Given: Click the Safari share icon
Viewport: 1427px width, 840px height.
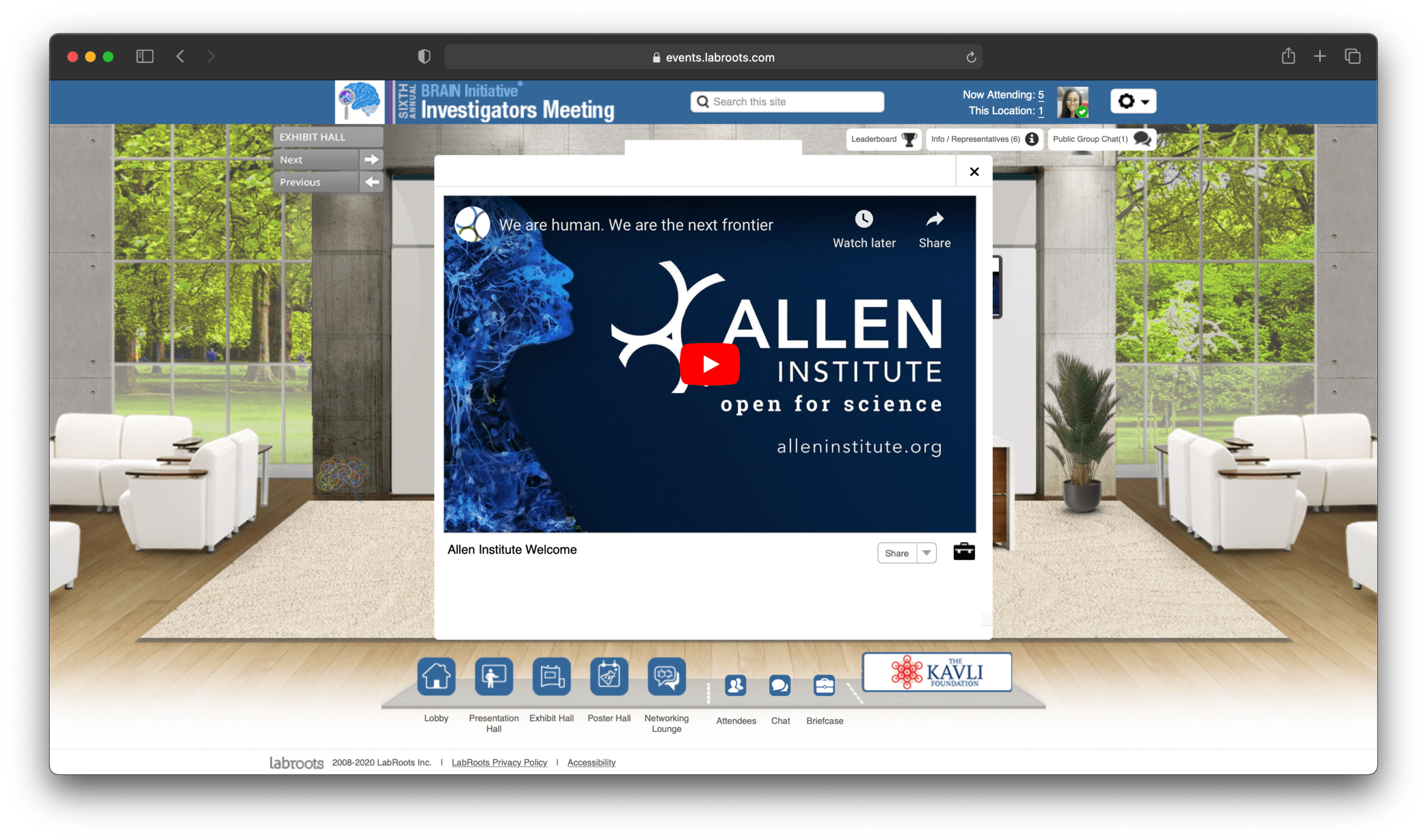Looking at the screenshot, I should point(1288,56).
